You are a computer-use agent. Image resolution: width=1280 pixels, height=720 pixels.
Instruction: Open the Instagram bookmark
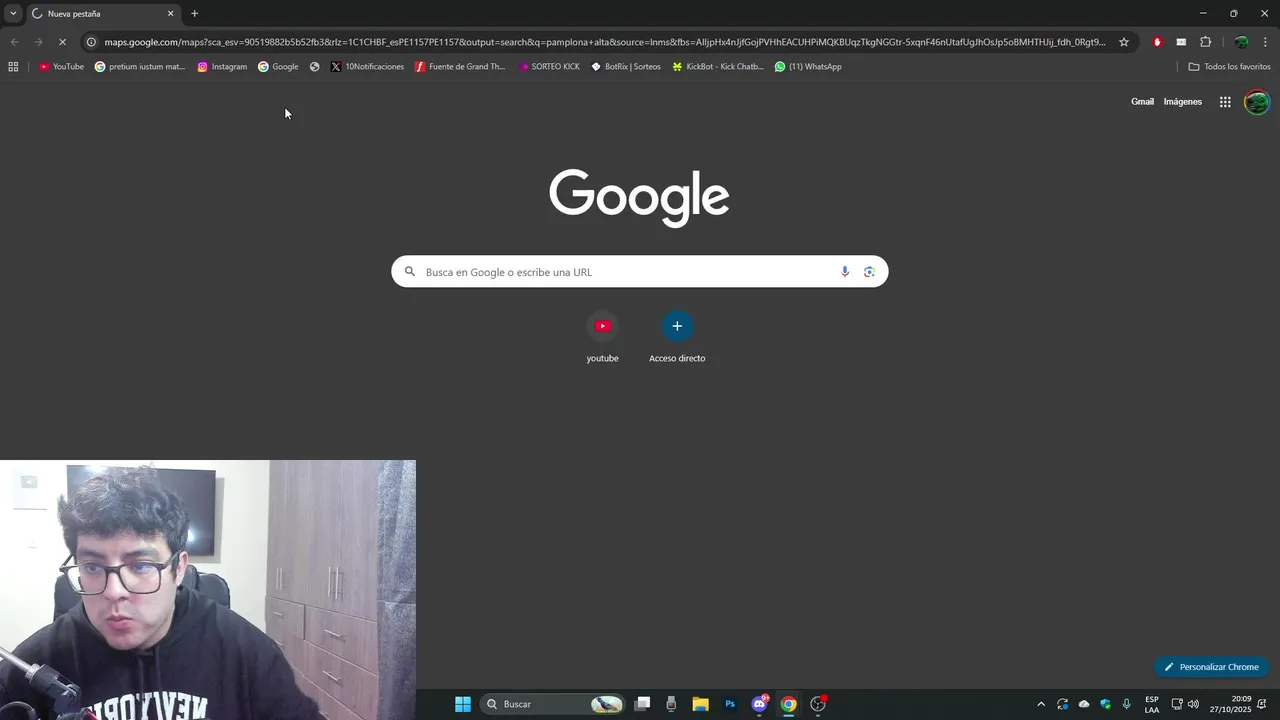(222, 67)
